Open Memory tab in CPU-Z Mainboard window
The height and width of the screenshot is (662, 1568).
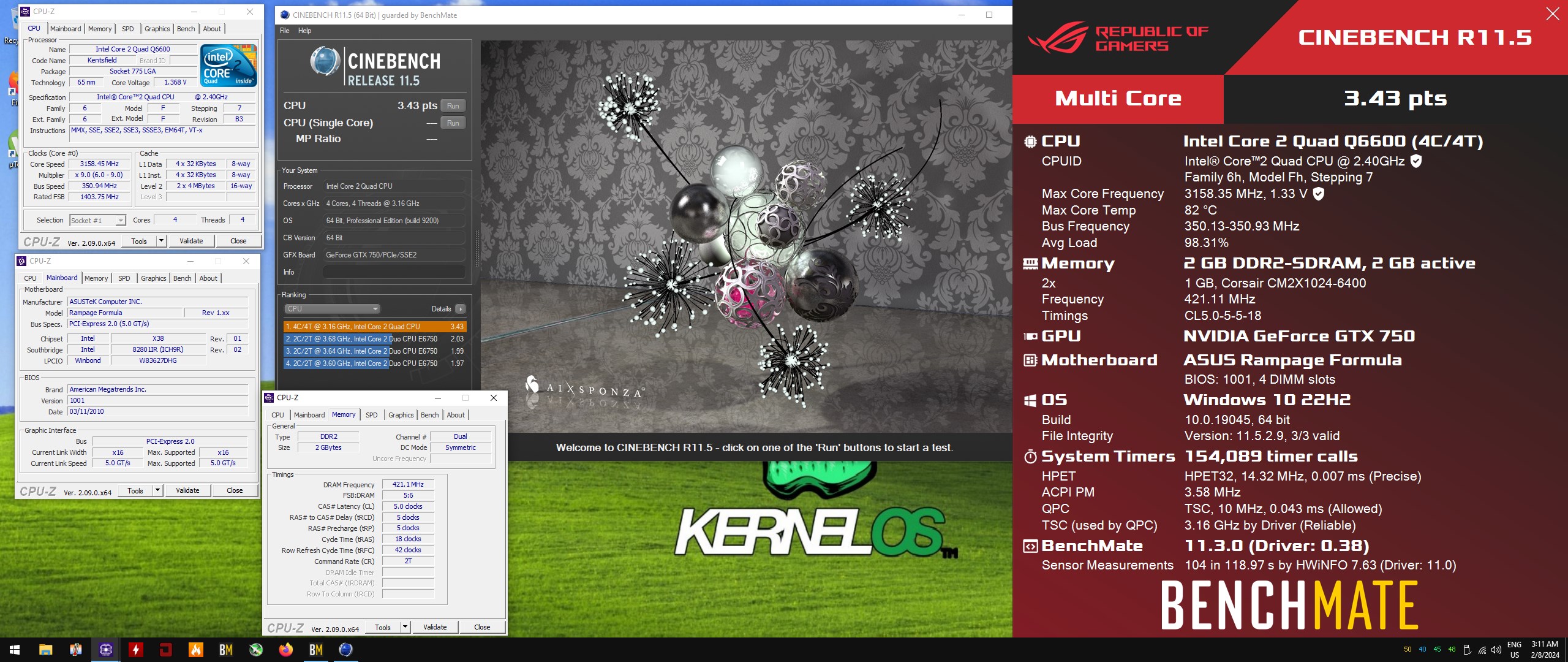coord(96,278)
